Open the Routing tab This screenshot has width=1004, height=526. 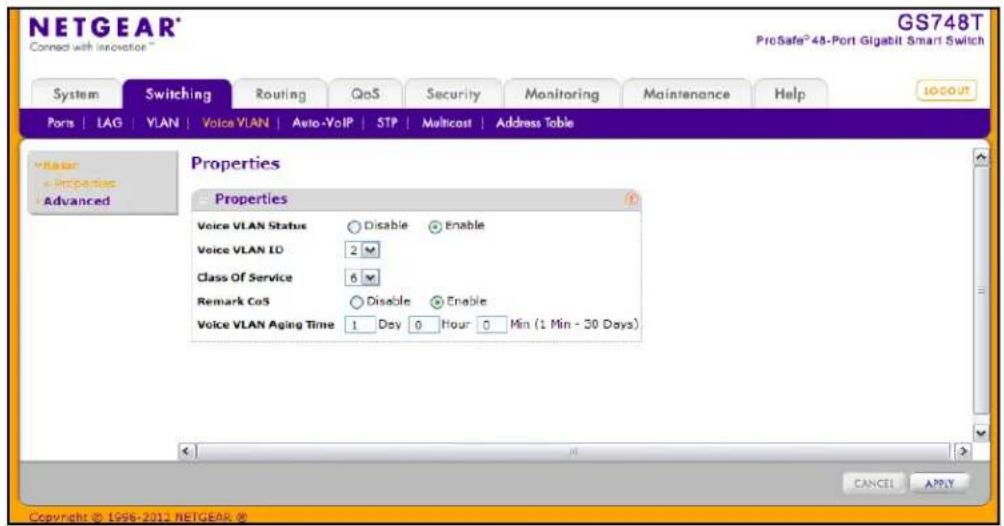click(x=280, y=94)
